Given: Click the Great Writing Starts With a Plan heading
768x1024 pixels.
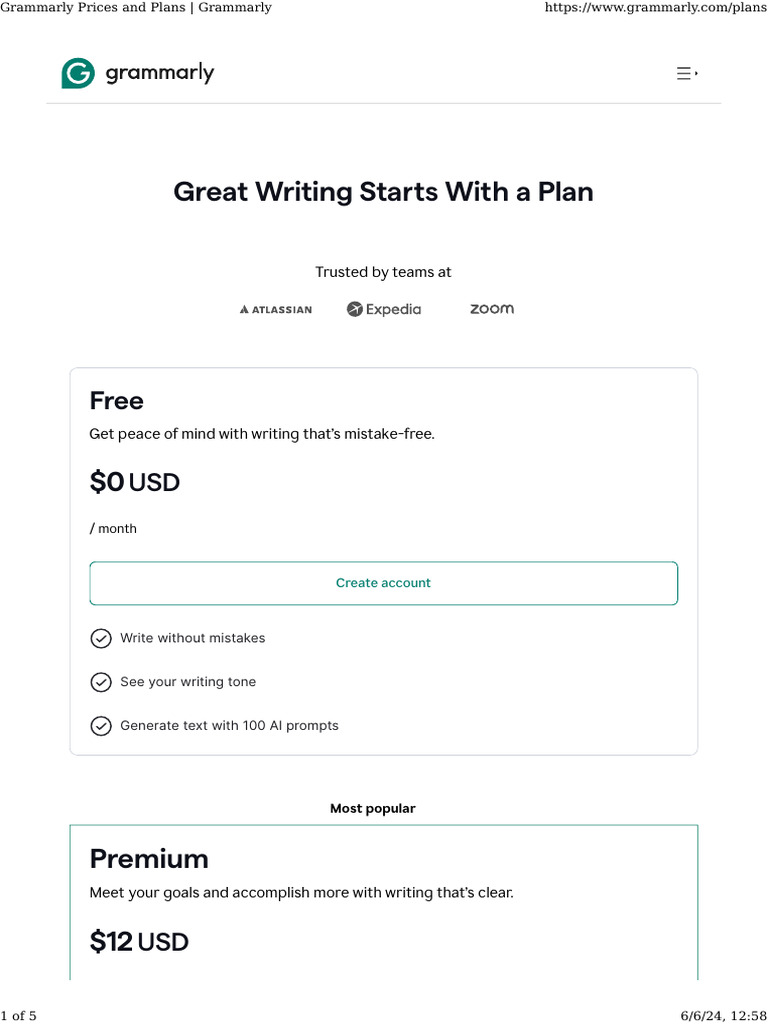Looking at the screenshot, I should (383, 192).
